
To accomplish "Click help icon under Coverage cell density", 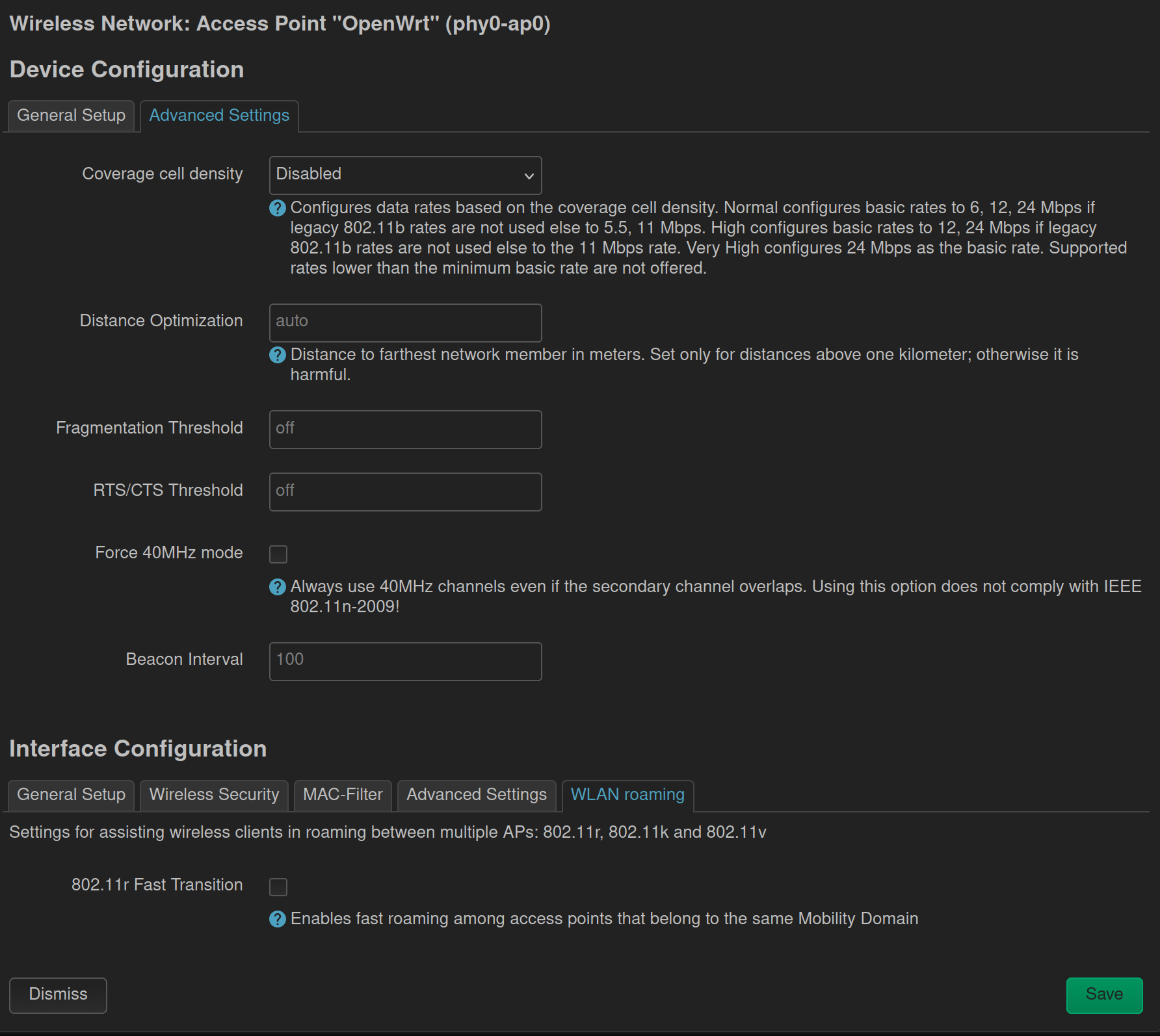I will point(278,208).
